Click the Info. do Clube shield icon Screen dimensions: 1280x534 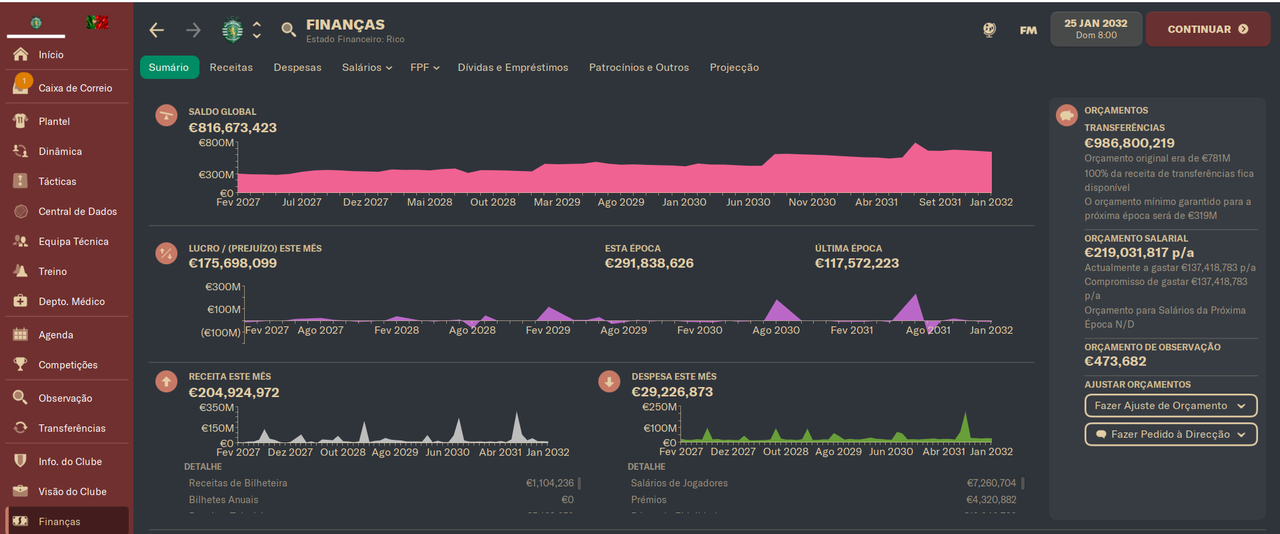point(20,461)
